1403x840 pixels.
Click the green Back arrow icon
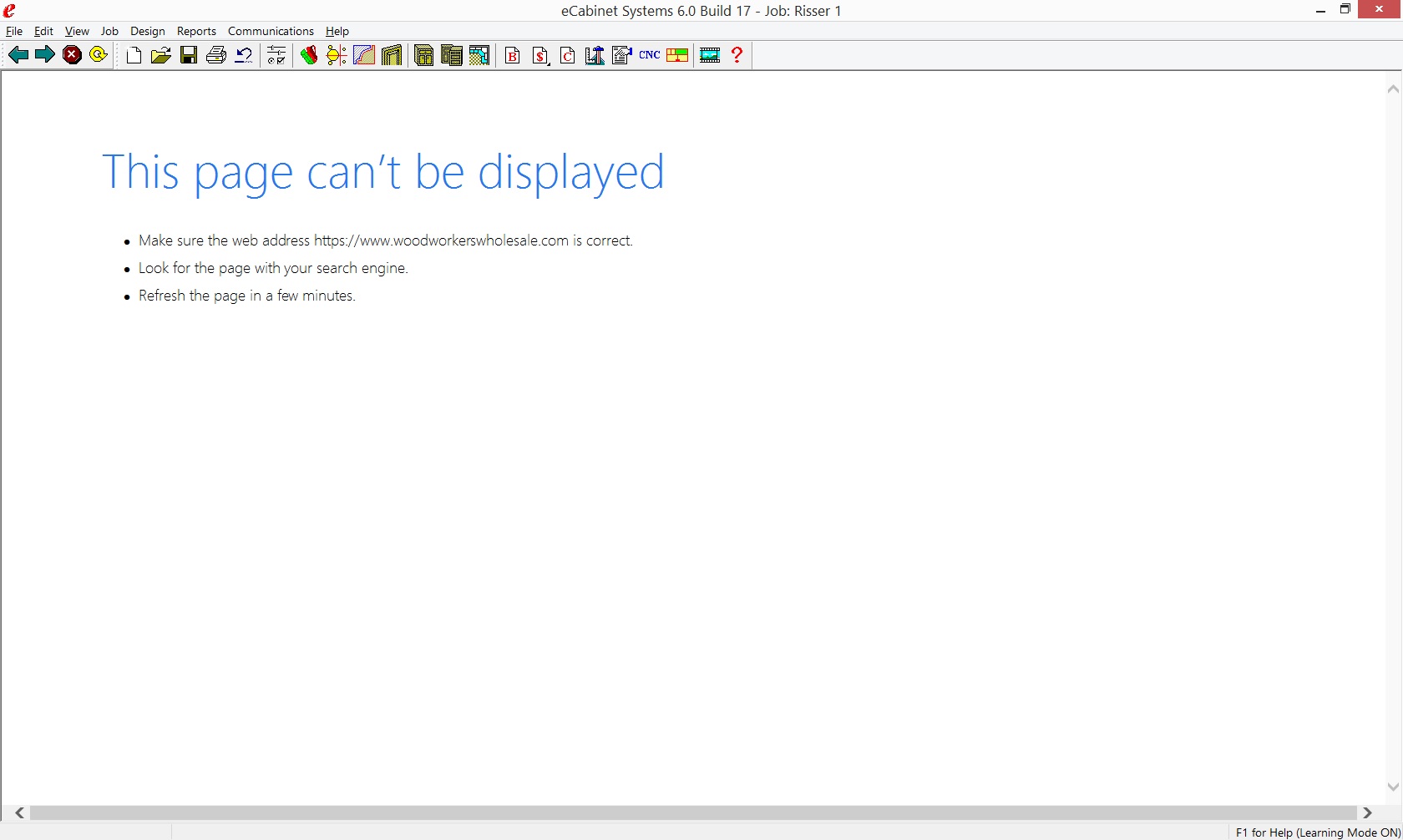point(18,55)
